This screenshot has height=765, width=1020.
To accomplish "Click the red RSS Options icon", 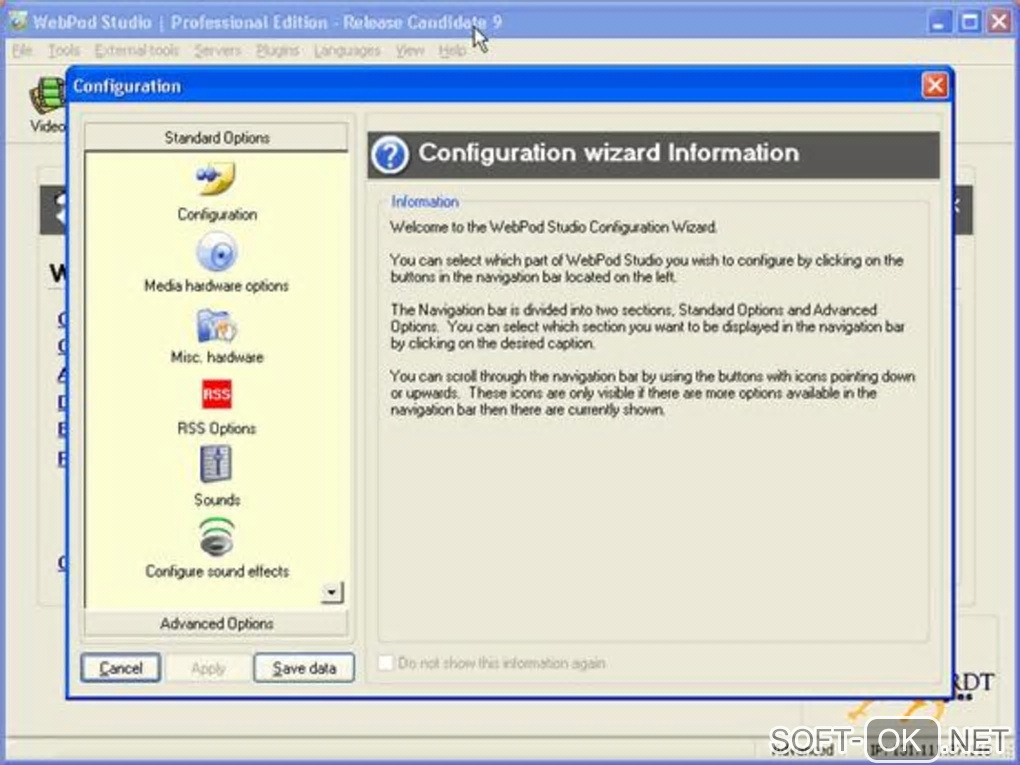I will coord(217,394).
